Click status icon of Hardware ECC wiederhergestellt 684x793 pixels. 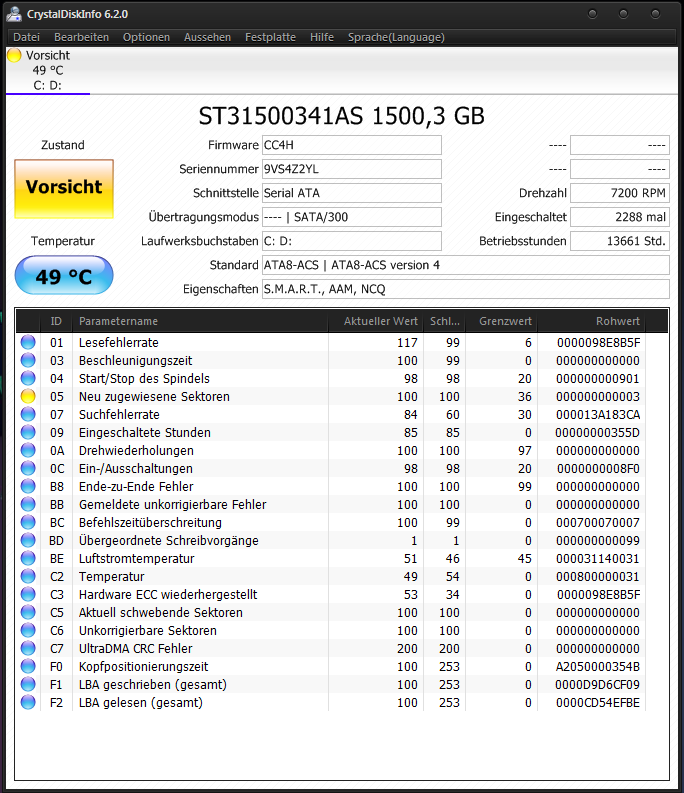click(28, 595)
